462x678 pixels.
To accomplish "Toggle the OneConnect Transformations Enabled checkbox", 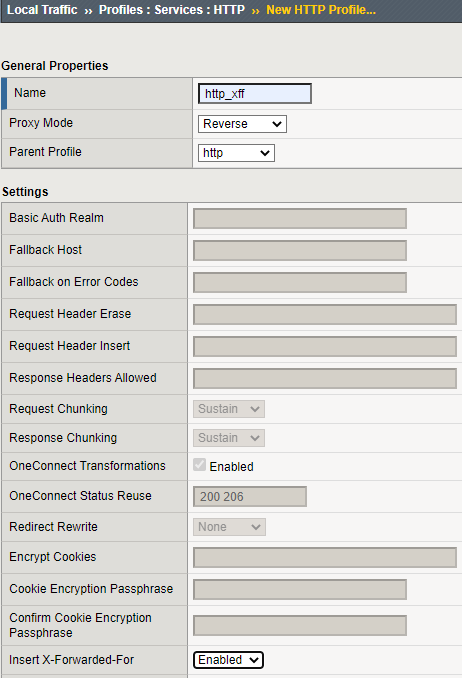I will [199, 465].
